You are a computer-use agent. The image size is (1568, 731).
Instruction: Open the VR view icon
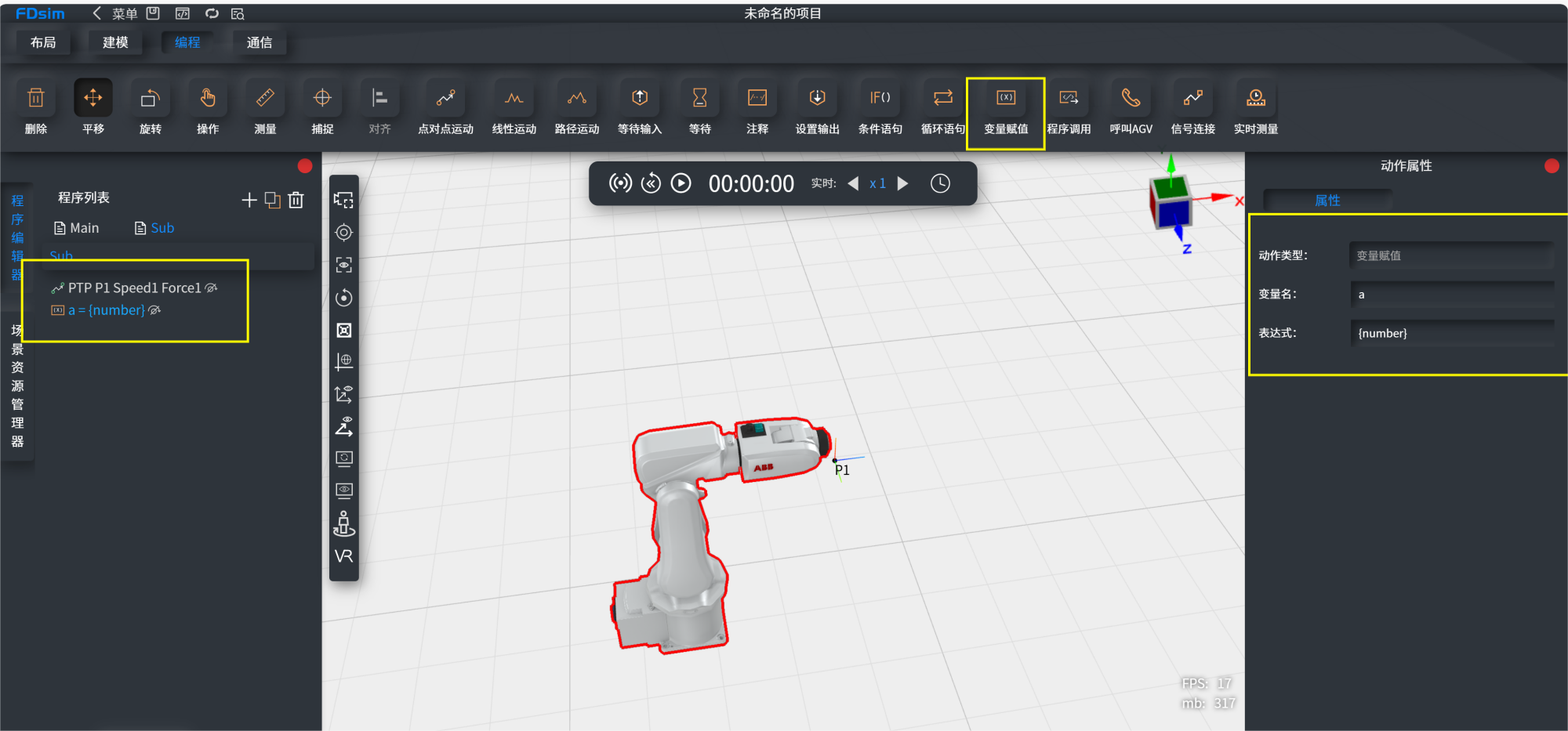(343, 555)
